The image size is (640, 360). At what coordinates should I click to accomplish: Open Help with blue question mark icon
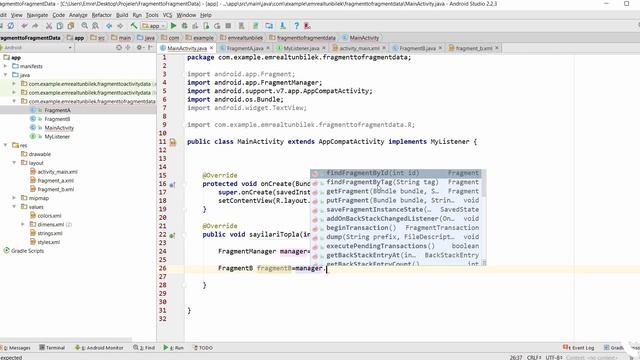pos(297,26)
